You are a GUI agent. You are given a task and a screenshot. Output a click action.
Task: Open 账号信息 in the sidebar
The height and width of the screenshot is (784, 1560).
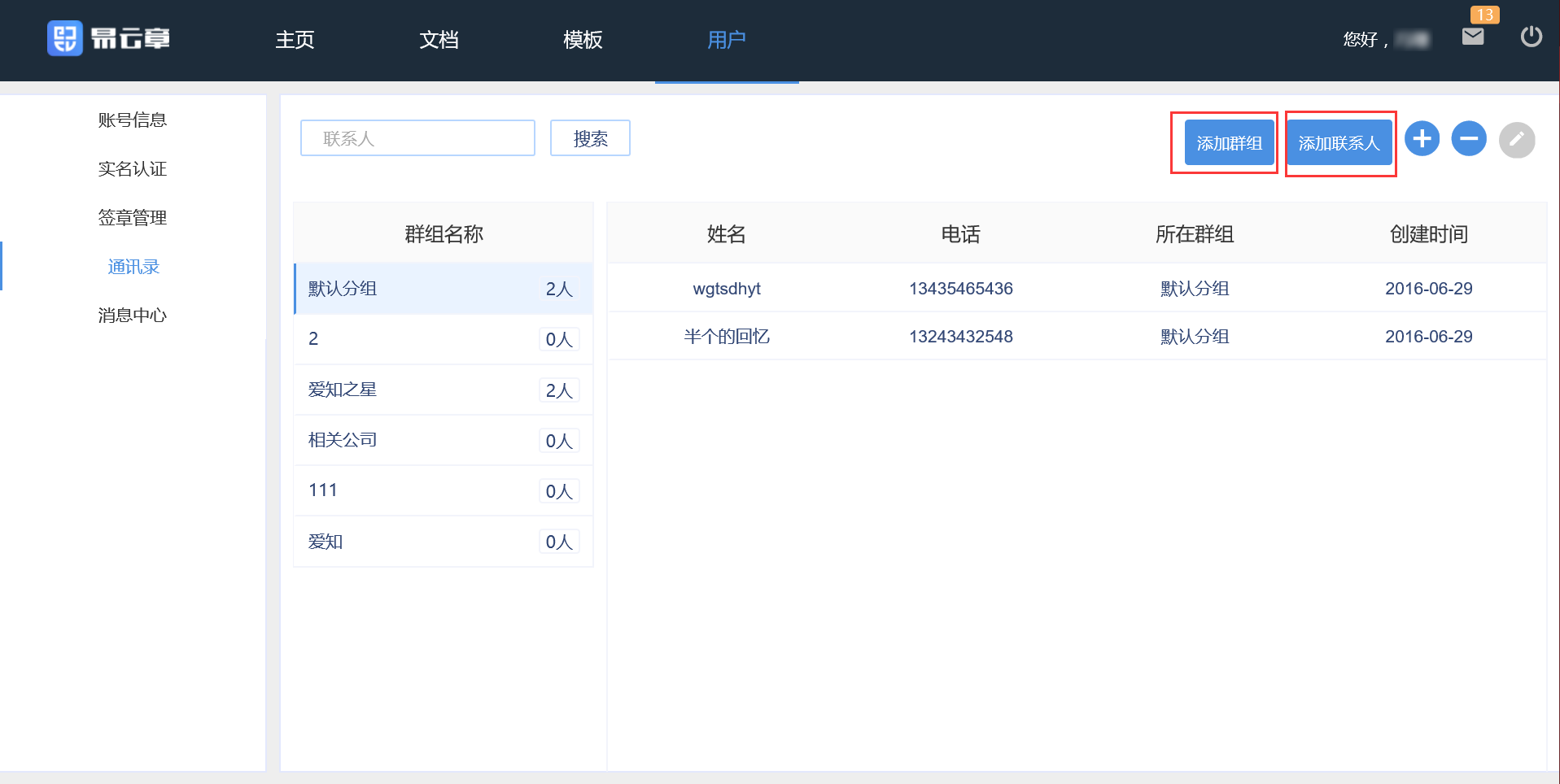coord(133,120)
